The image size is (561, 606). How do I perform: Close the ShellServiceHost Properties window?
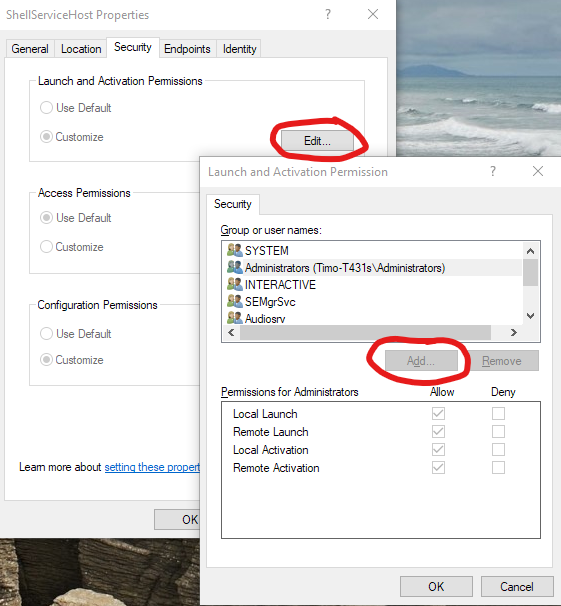click(373, 14)
